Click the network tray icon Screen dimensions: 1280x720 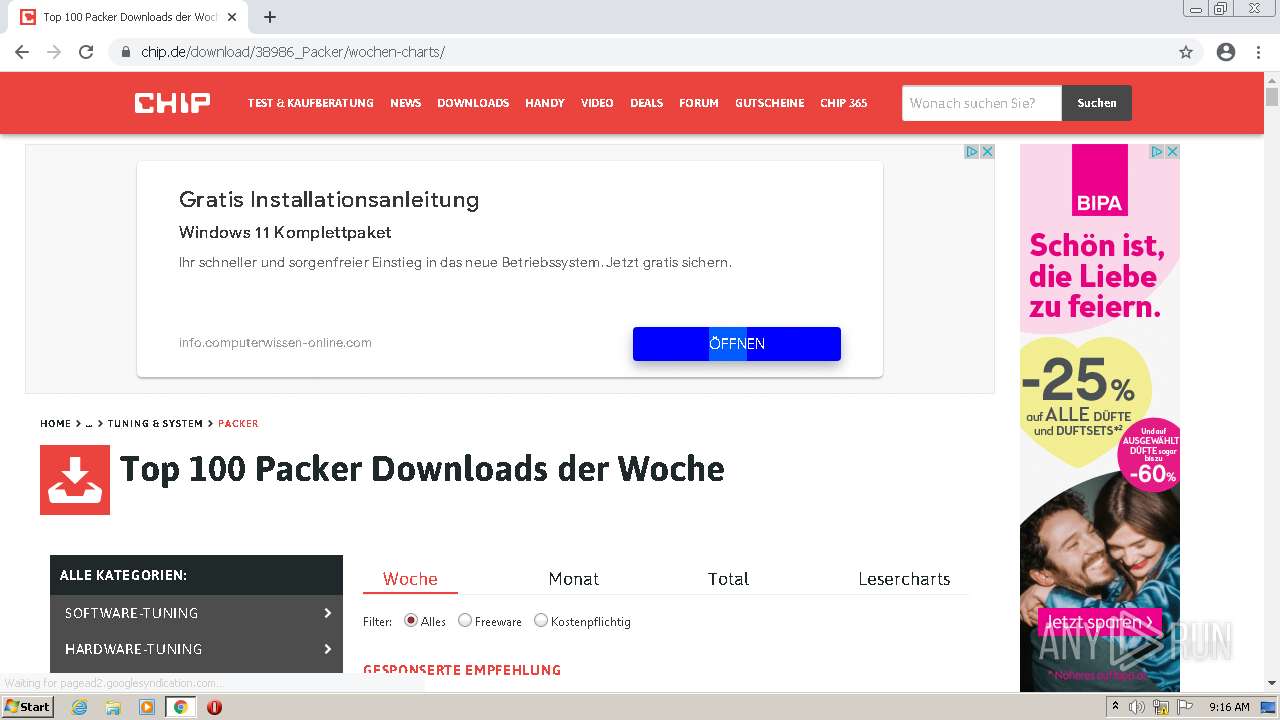pyautogui.click(x=1161, y=707)
